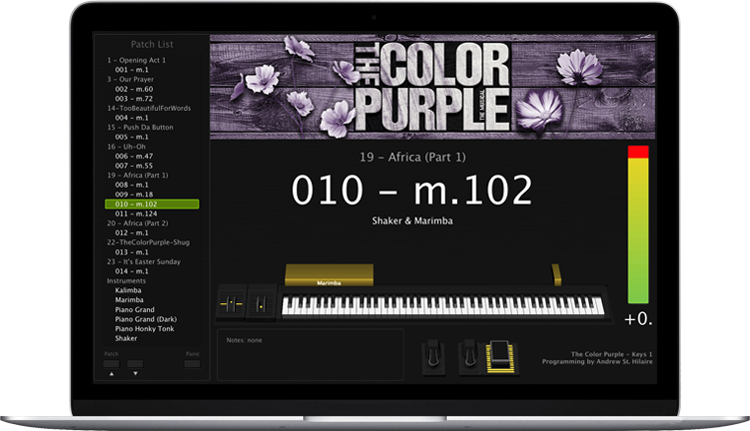
Task: Select set 15 - Push Da Button
Action: pos(140,127)
